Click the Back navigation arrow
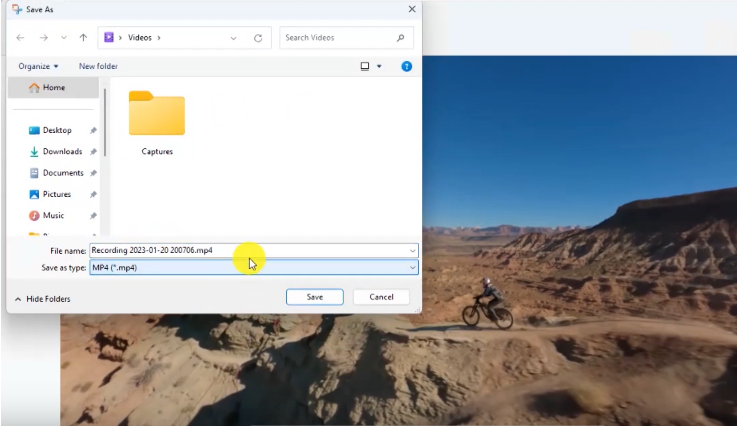 click(x=20, y=38)
